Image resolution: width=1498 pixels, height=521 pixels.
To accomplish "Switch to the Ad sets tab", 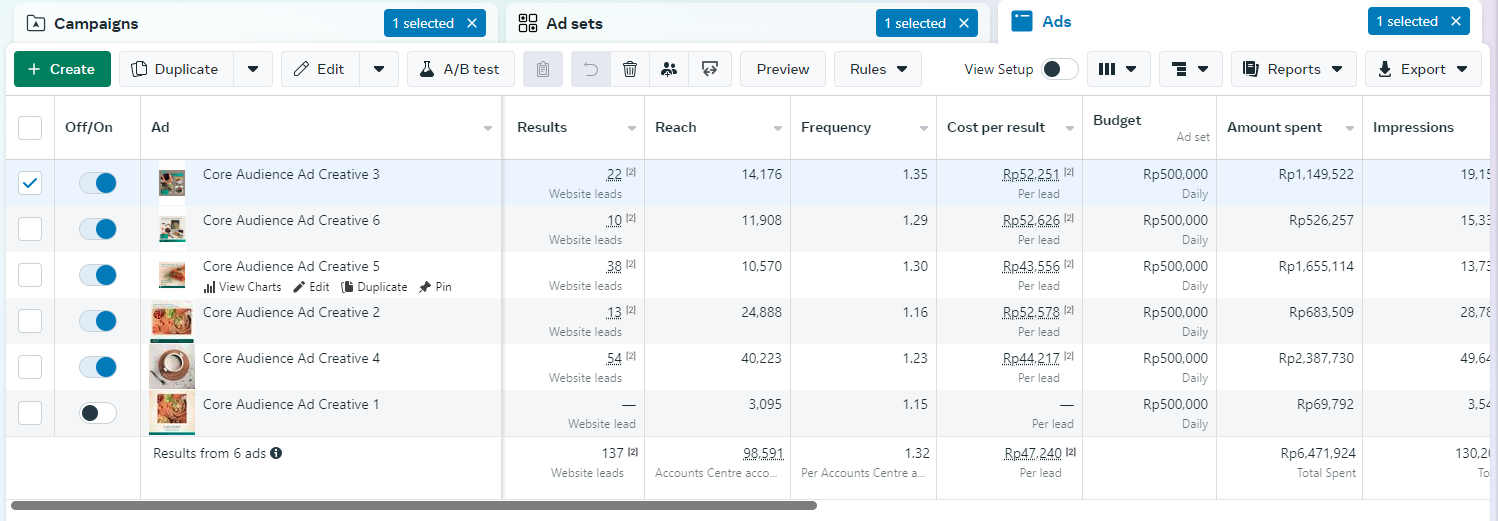I will coord(574,23).
